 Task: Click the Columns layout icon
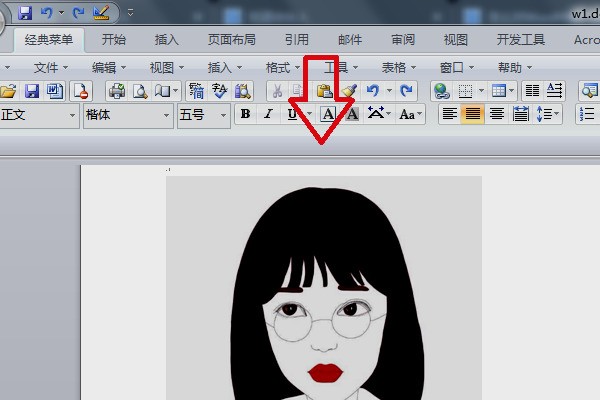click(532, 91)
